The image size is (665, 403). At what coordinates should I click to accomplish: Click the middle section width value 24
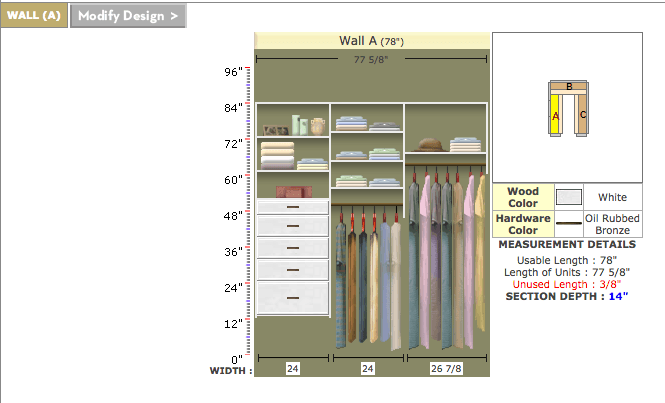click(367, 368)
